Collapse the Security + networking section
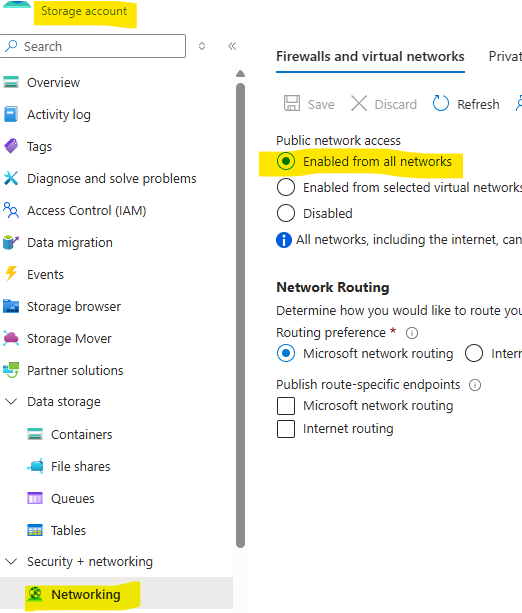Viewport: 522px width, 613px height. [11, 562]
